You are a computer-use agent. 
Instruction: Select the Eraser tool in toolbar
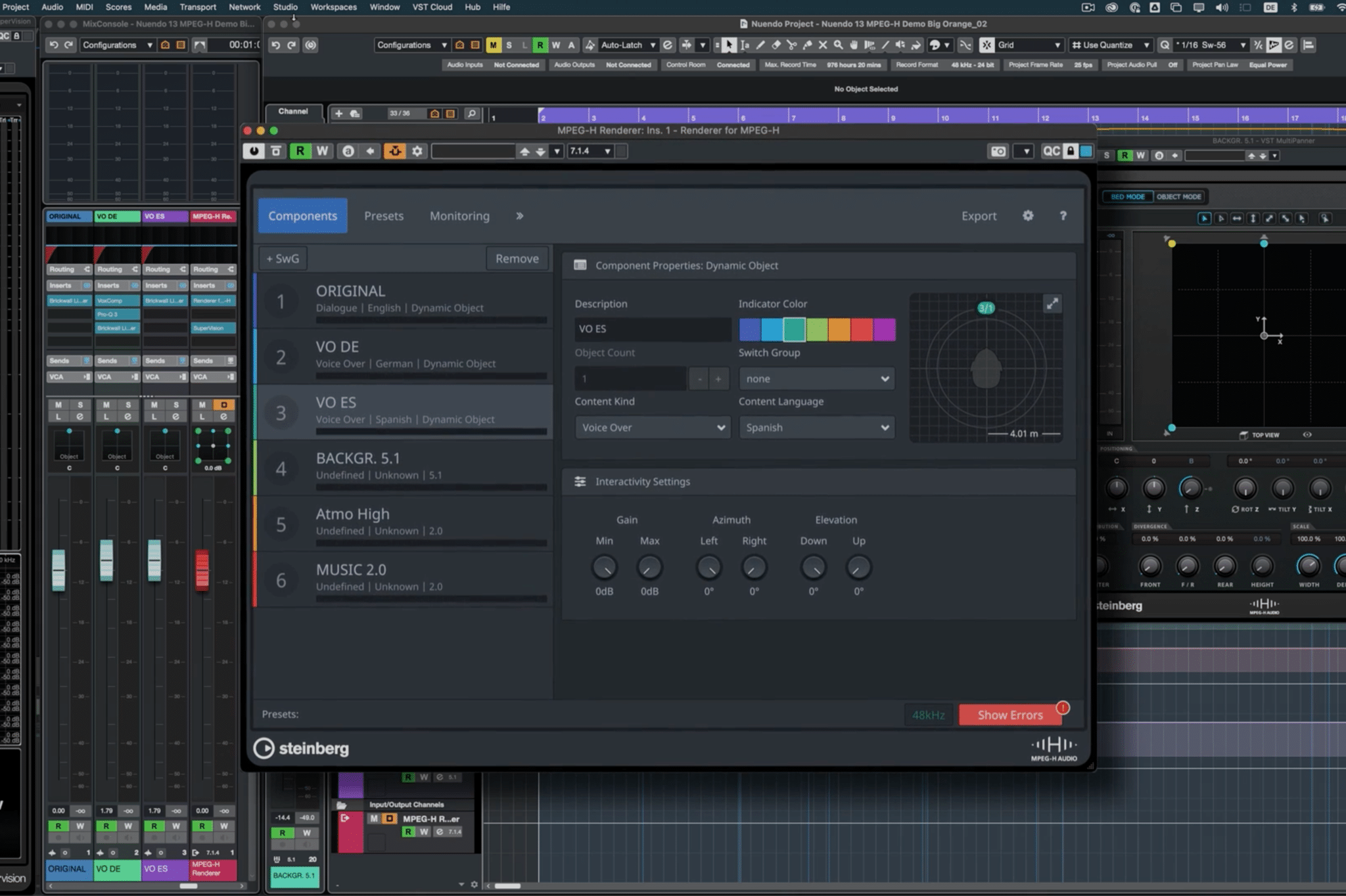pos(776,45)
